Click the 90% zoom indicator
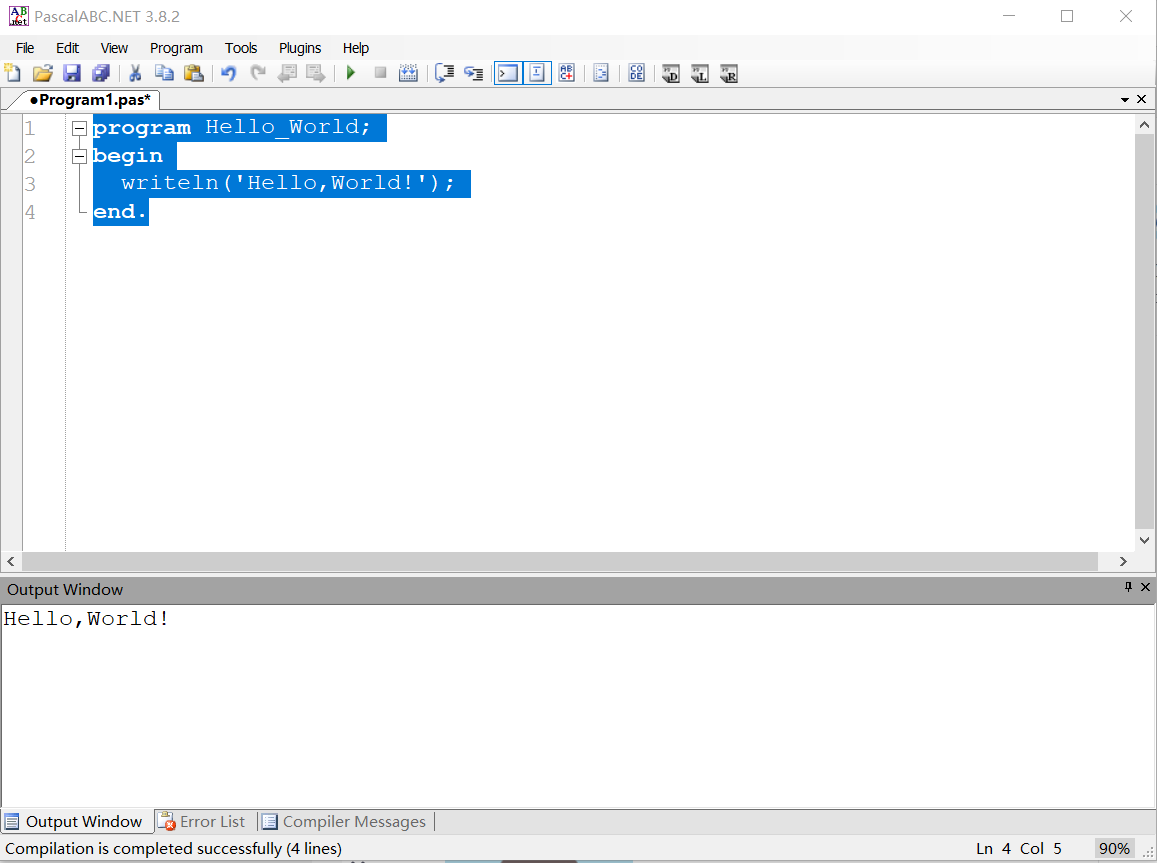The image size is (1157, 863). point(1113,849)
